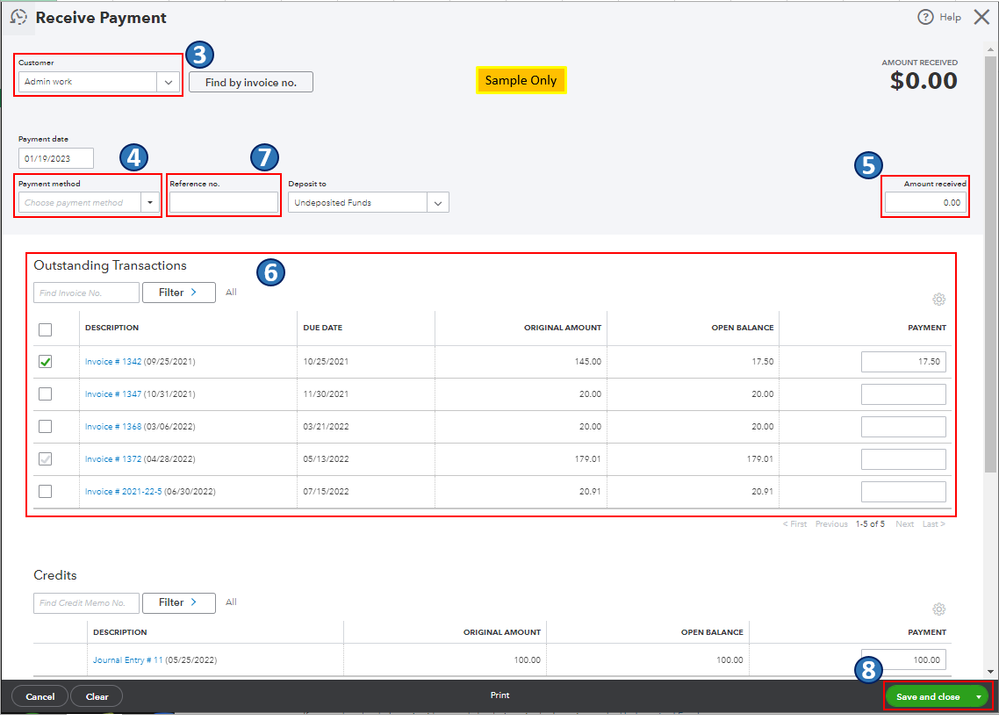
Task: Click OPEN BALANCE header in Outstanding Transactions
Action: 742,328
